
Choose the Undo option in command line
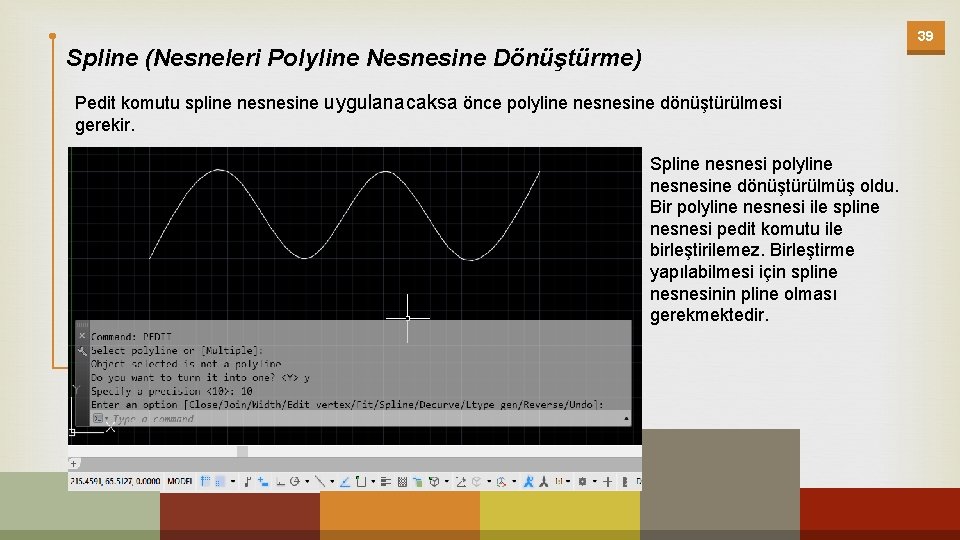pos(580,405)
